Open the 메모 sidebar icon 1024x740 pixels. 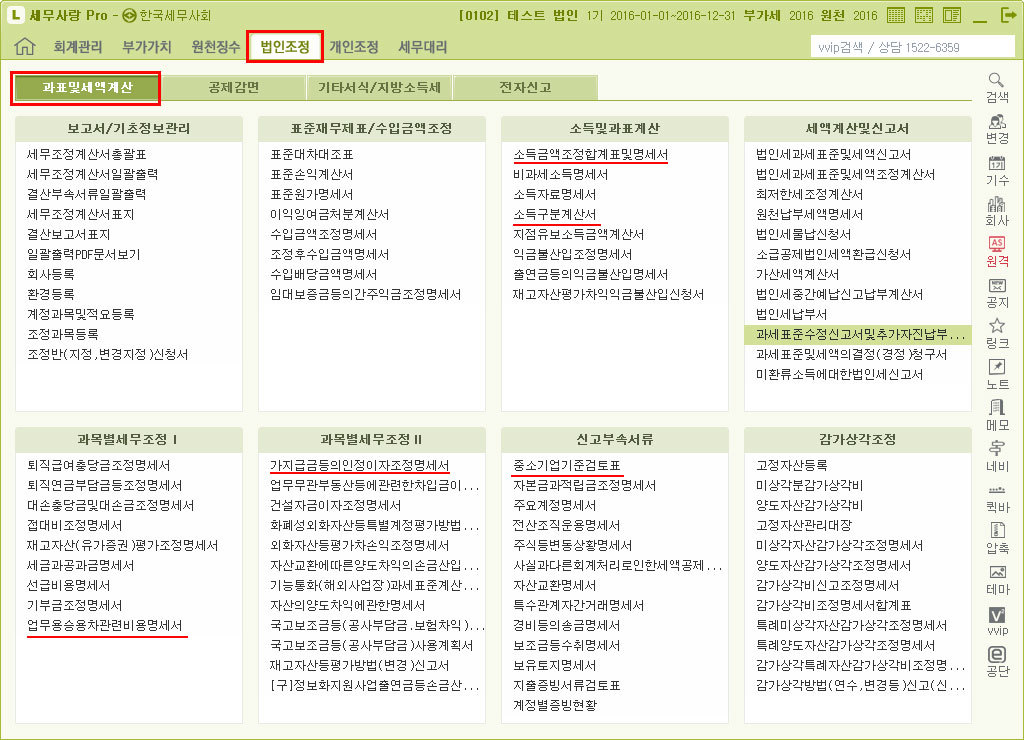[997, 415]
